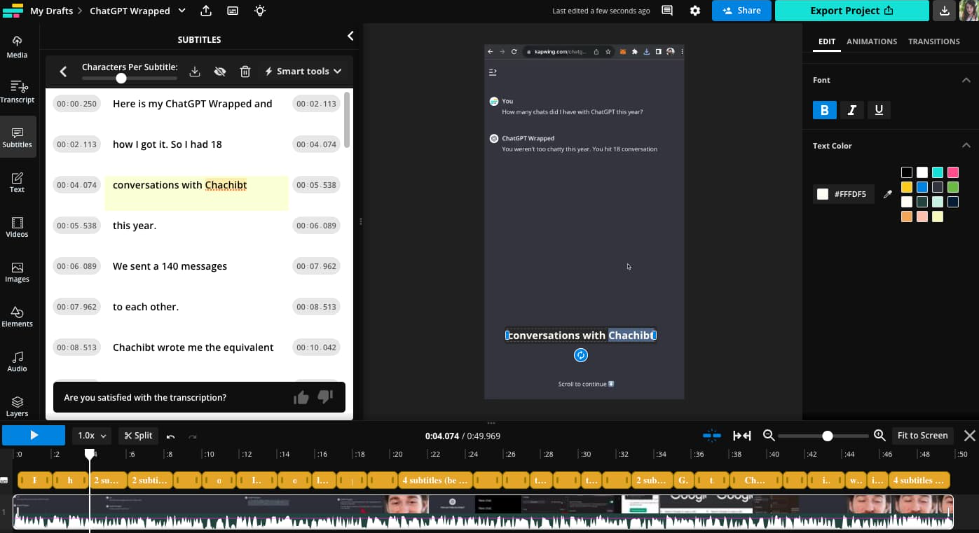Open the Text tool panel
This screenshot has height=533, width=979.
pos(17,182)
